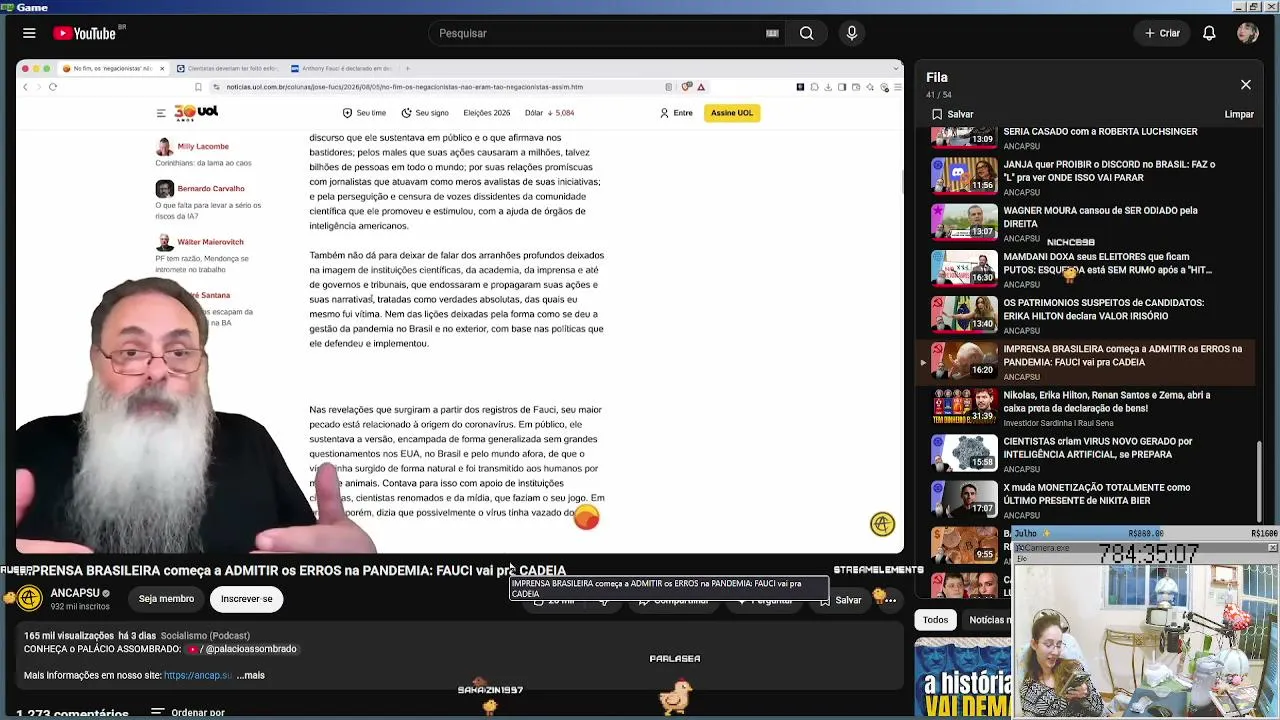Viewport: 1280px width, 720px height.
Task: Switch to the 'Anthony Fauci é declarado' browser tab
Action: click(341, 69)
